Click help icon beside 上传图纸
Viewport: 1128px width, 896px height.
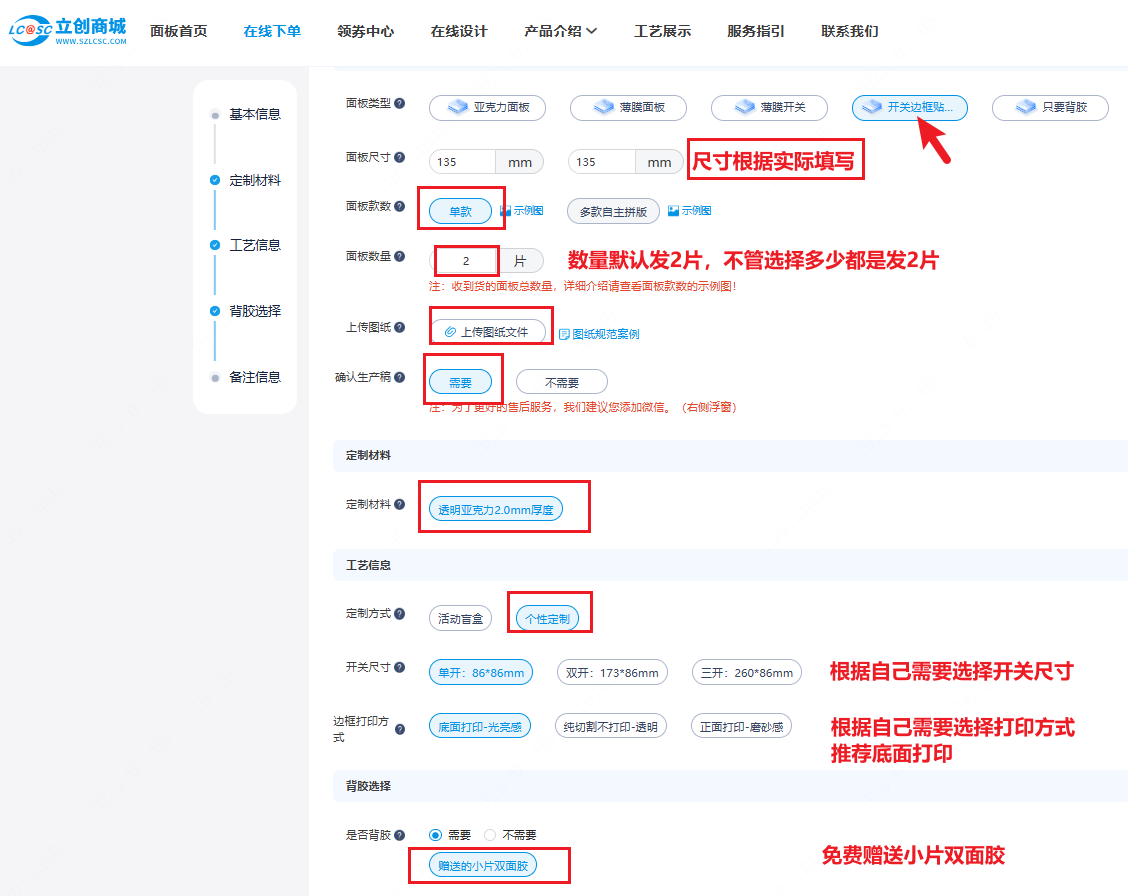[x=400, y=327]
